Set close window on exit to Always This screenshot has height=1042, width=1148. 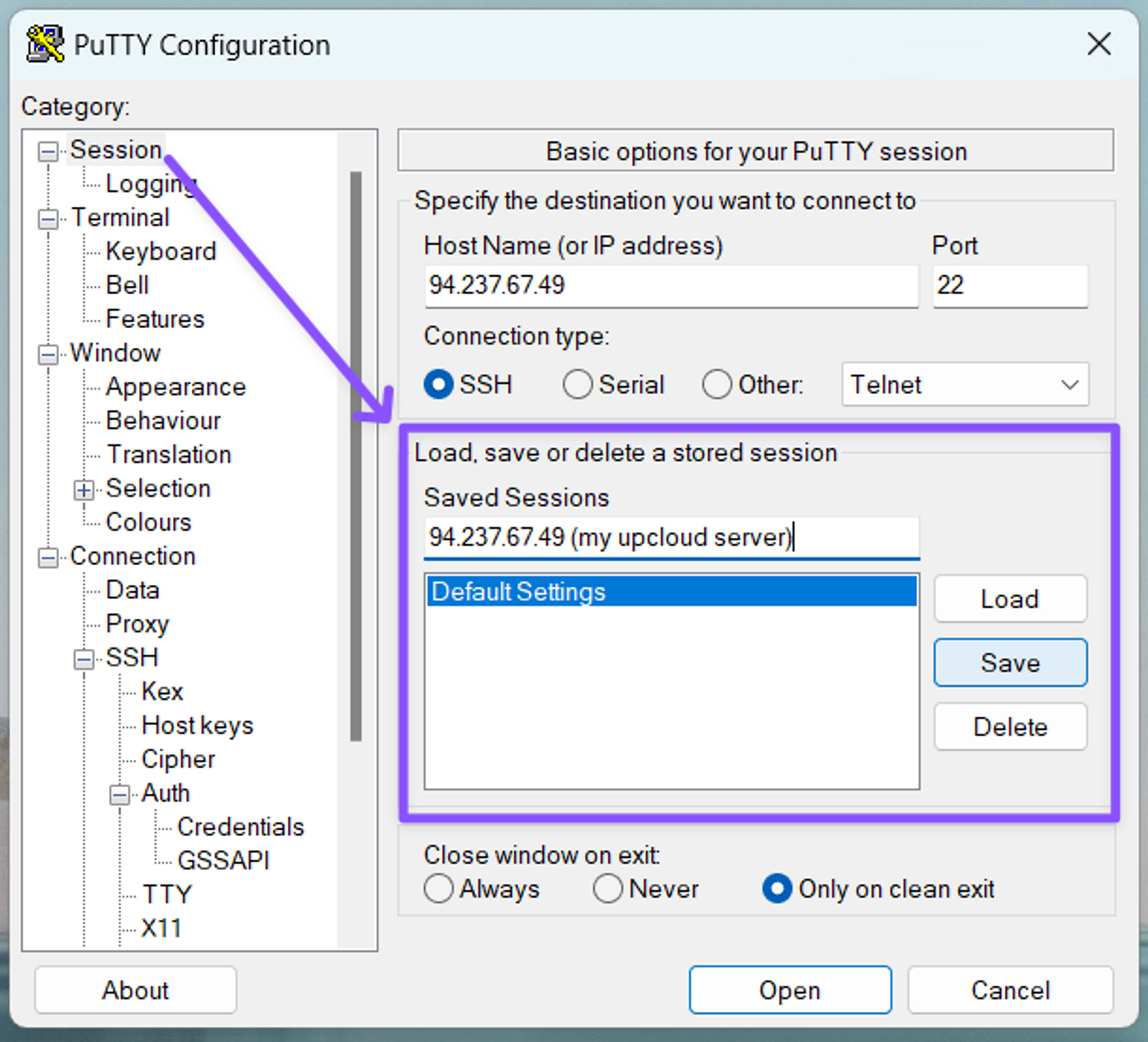(x=439, y=889)
